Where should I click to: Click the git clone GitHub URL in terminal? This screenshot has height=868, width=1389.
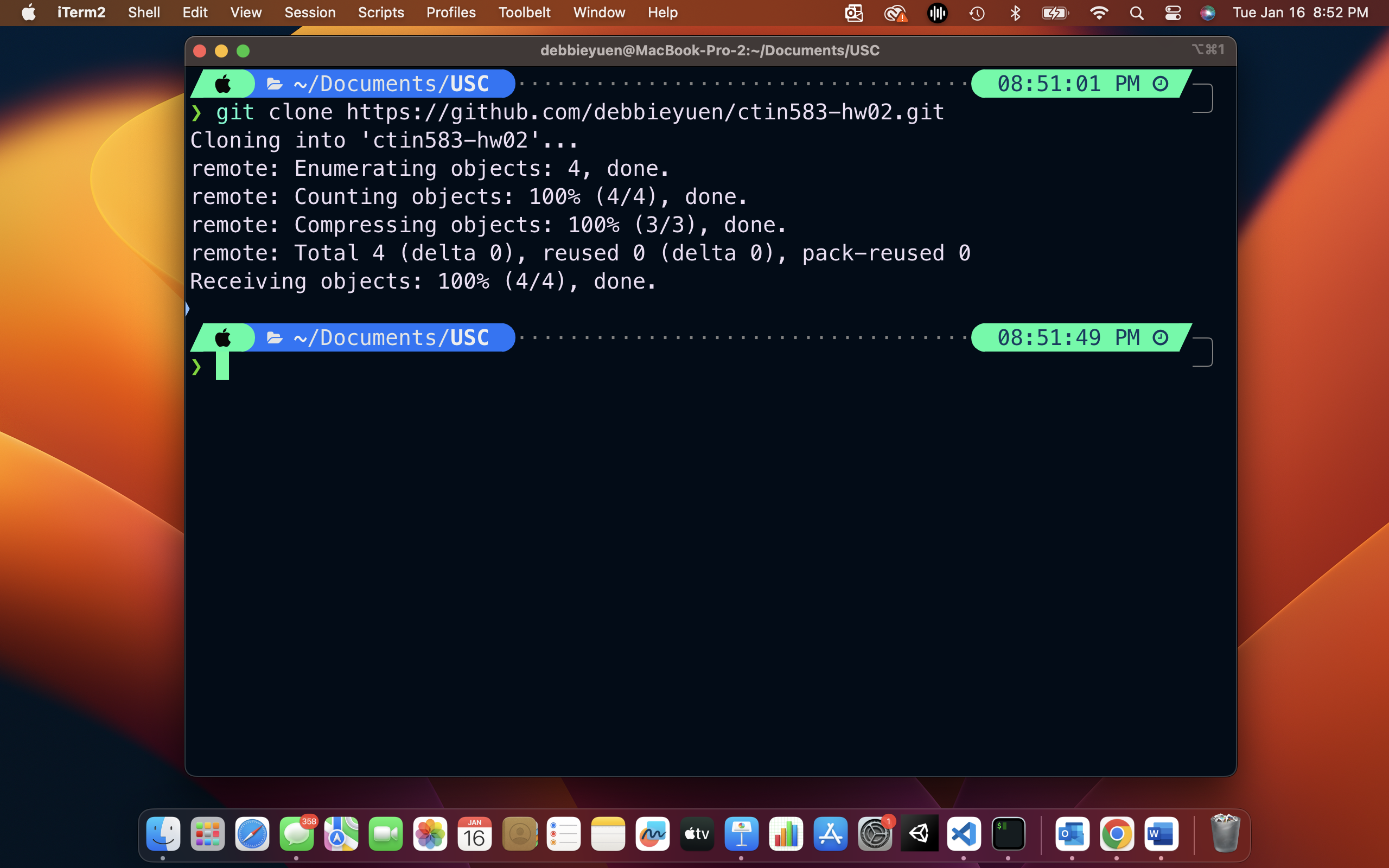pyautogui.click(x=645, y=112)
